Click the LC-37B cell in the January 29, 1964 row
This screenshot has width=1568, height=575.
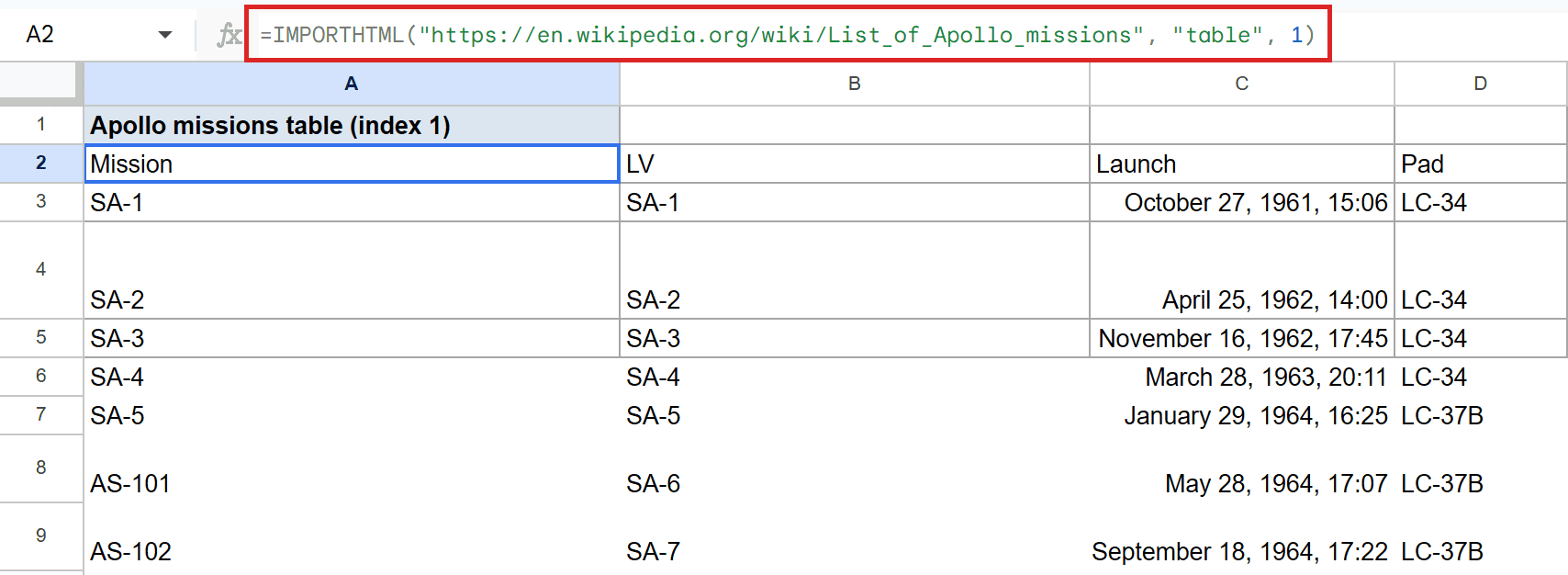pos(1481,415)
